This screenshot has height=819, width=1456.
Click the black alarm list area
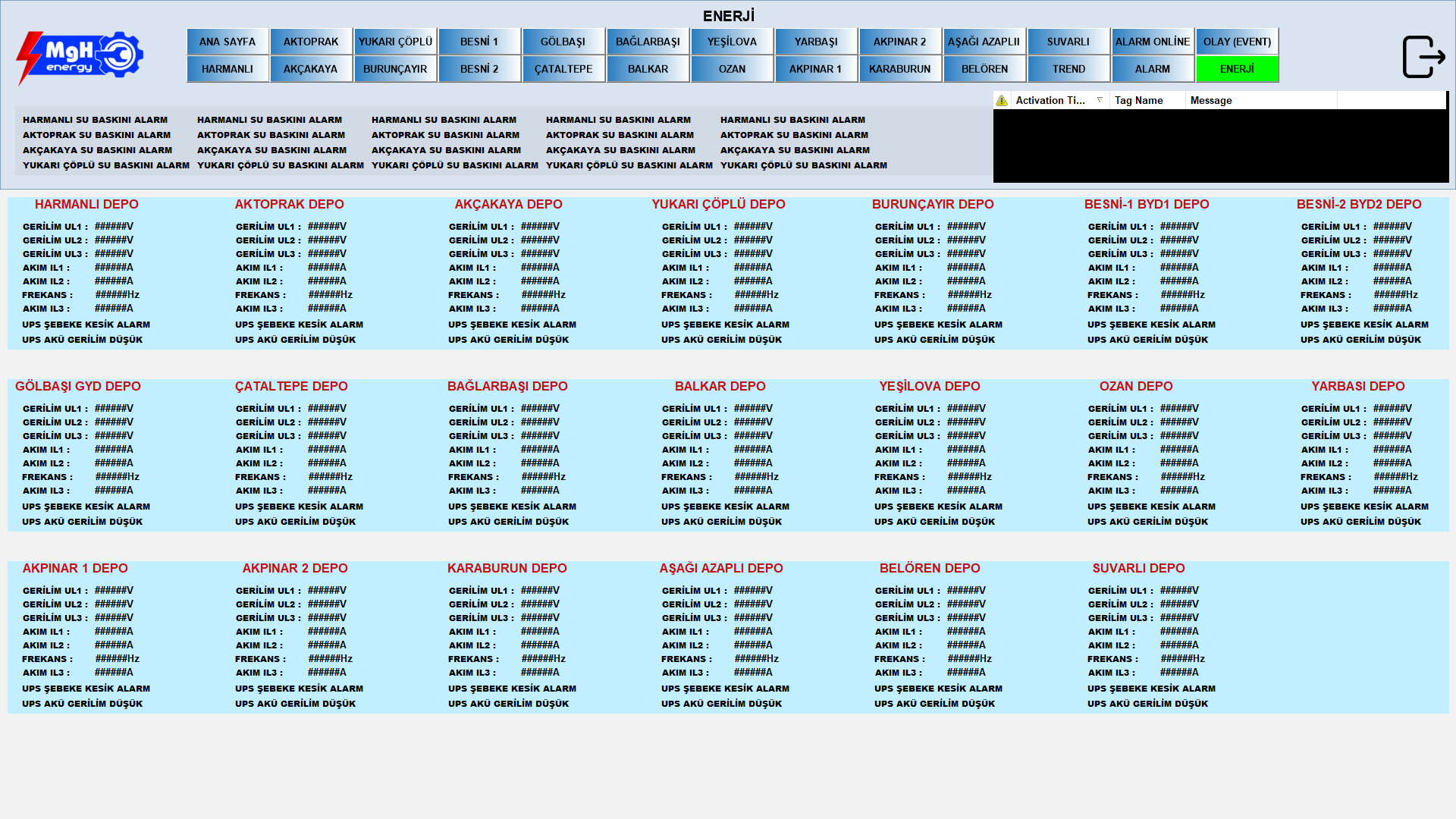coord(1219,146)
